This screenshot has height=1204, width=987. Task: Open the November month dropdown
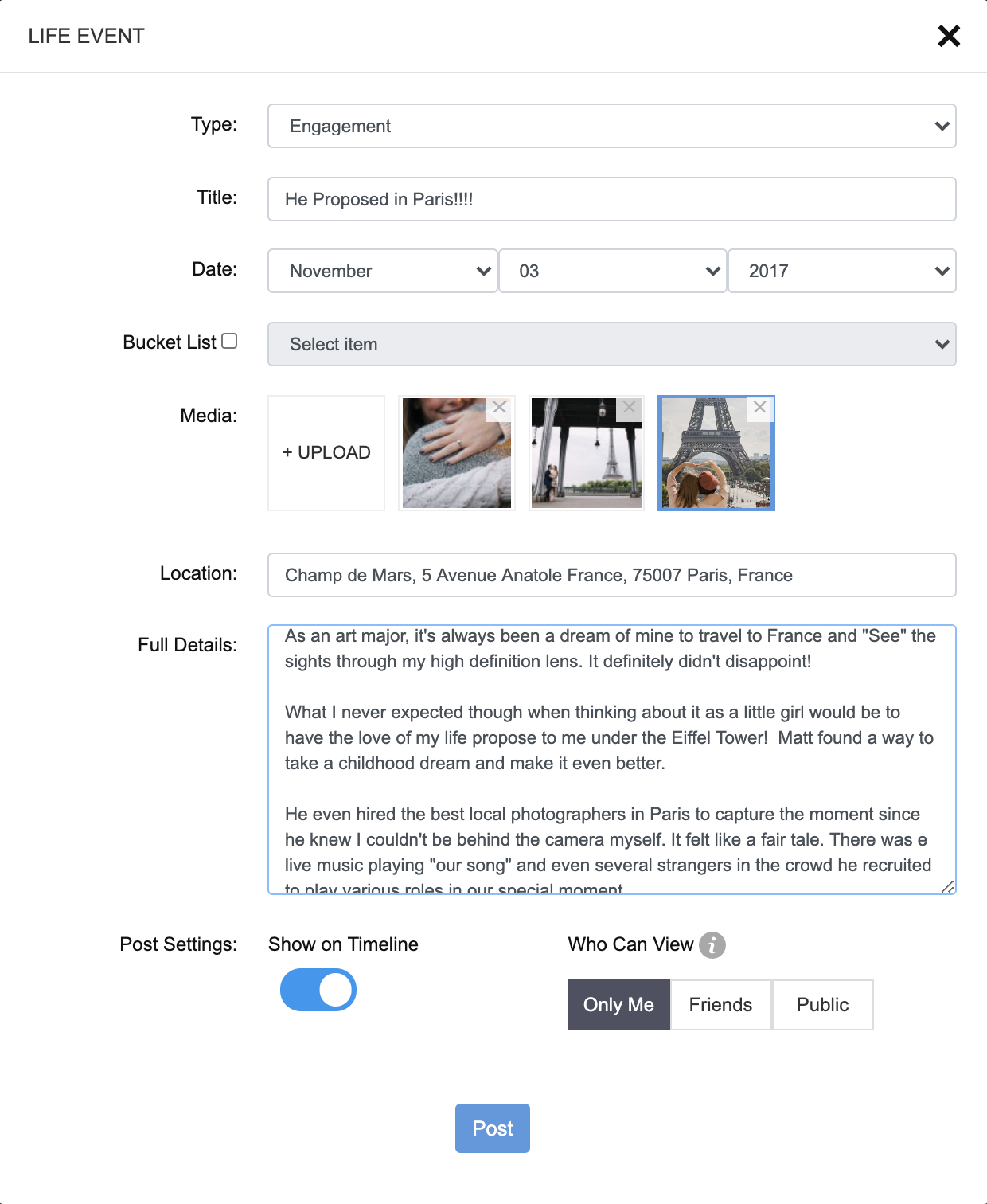click(382, 271)
